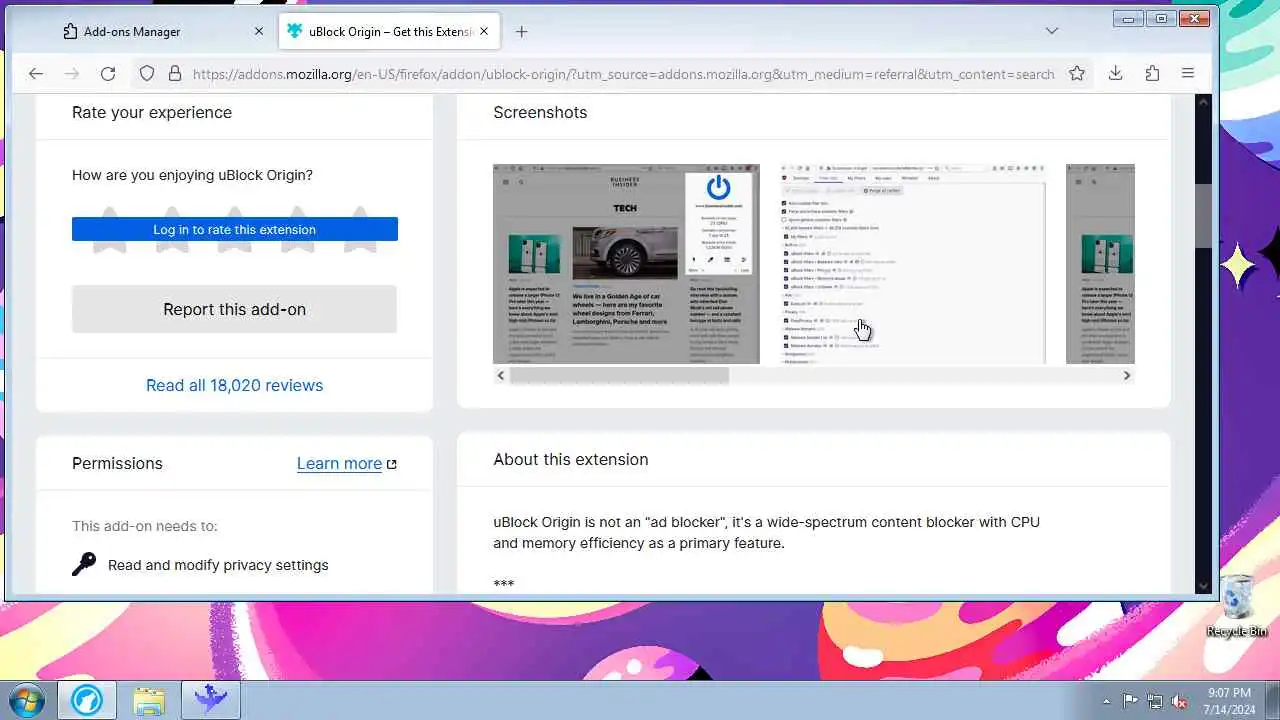Select 'How are you enjoying uBlock Origin?' text
The height and width of the screenshot is (720, 1280).
click(192, 175)
